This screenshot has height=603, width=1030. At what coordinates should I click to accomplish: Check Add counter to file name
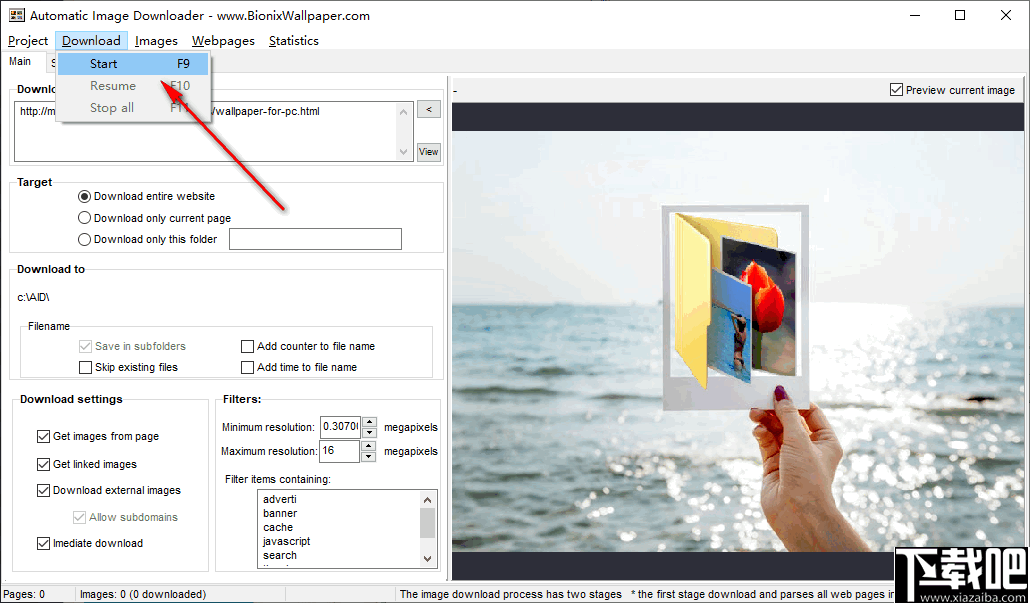click(247, 346)
